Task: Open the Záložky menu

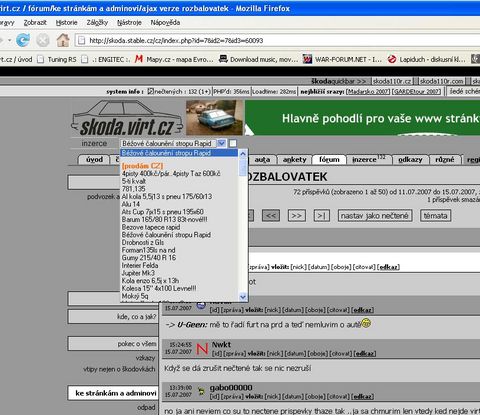Action: pyautogui.click(x=97, y=22)
